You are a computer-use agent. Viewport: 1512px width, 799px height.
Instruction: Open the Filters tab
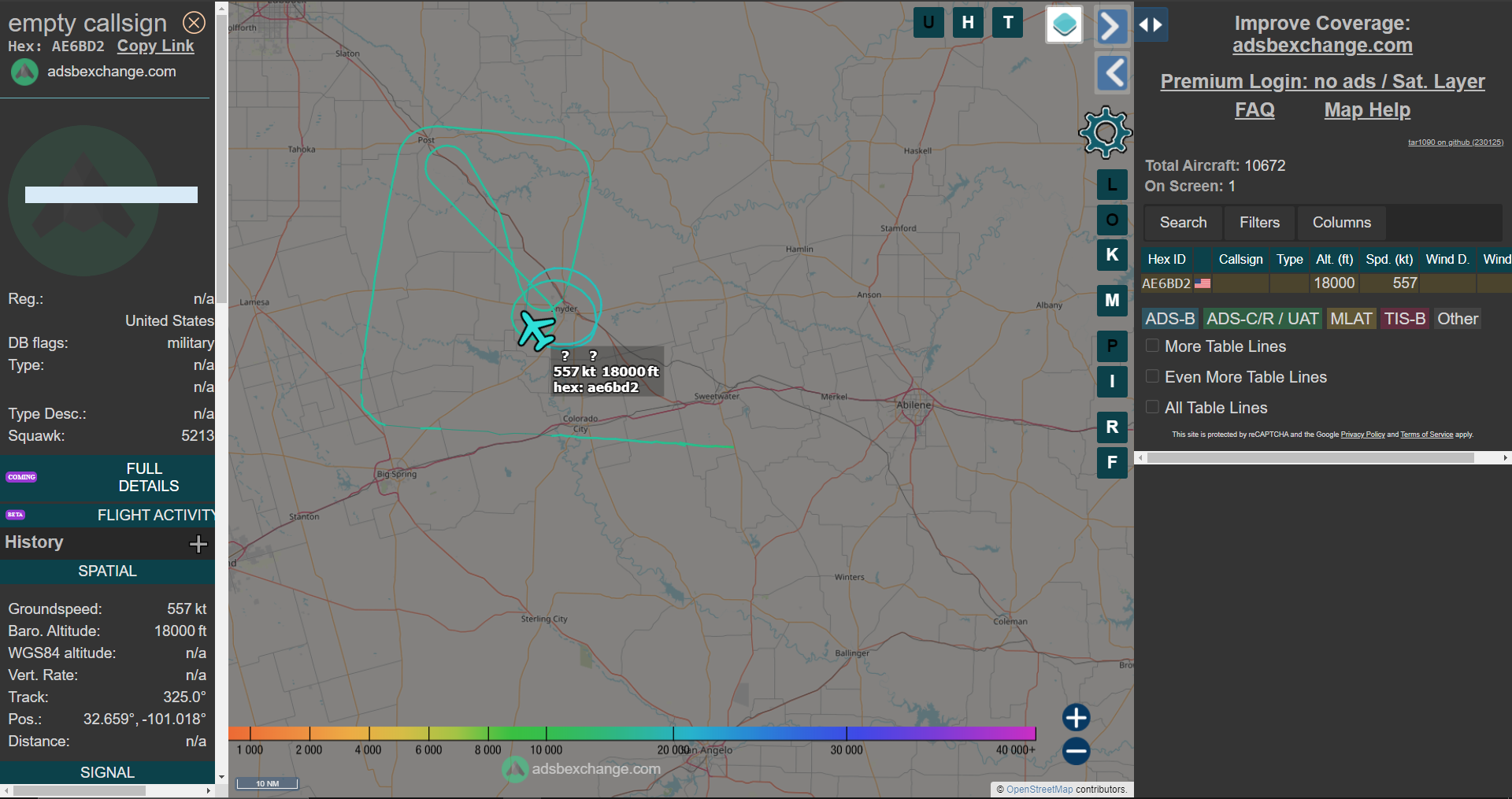1259,223
